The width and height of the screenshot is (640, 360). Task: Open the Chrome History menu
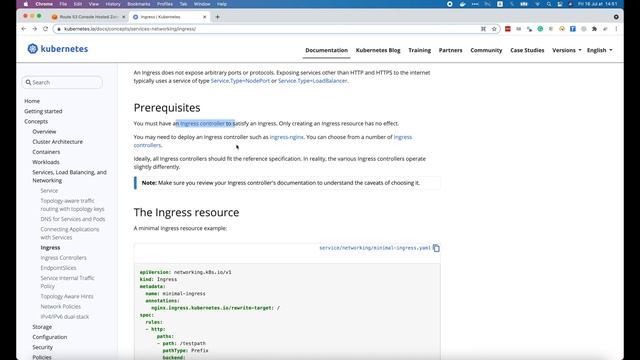coord(113,4)
